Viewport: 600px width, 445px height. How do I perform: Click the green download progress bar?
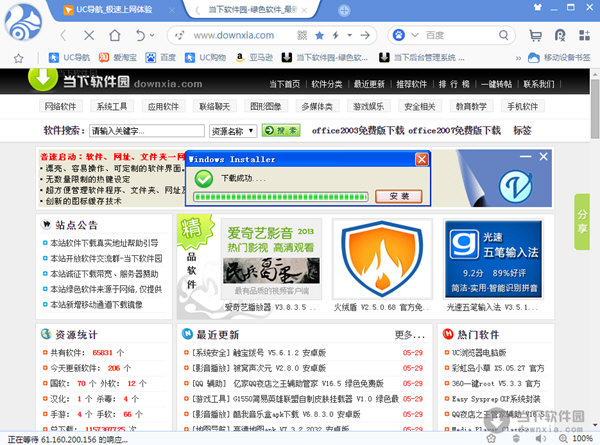tap(280, 197)
